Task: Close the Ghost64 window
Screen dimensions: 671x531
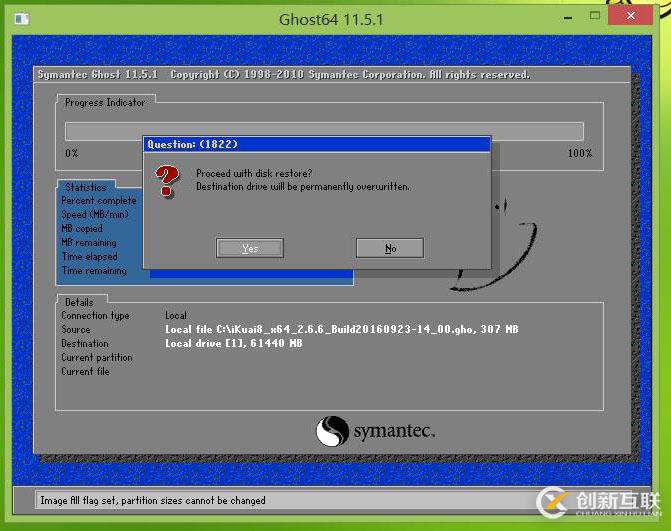Action: [x=630, y=16]
